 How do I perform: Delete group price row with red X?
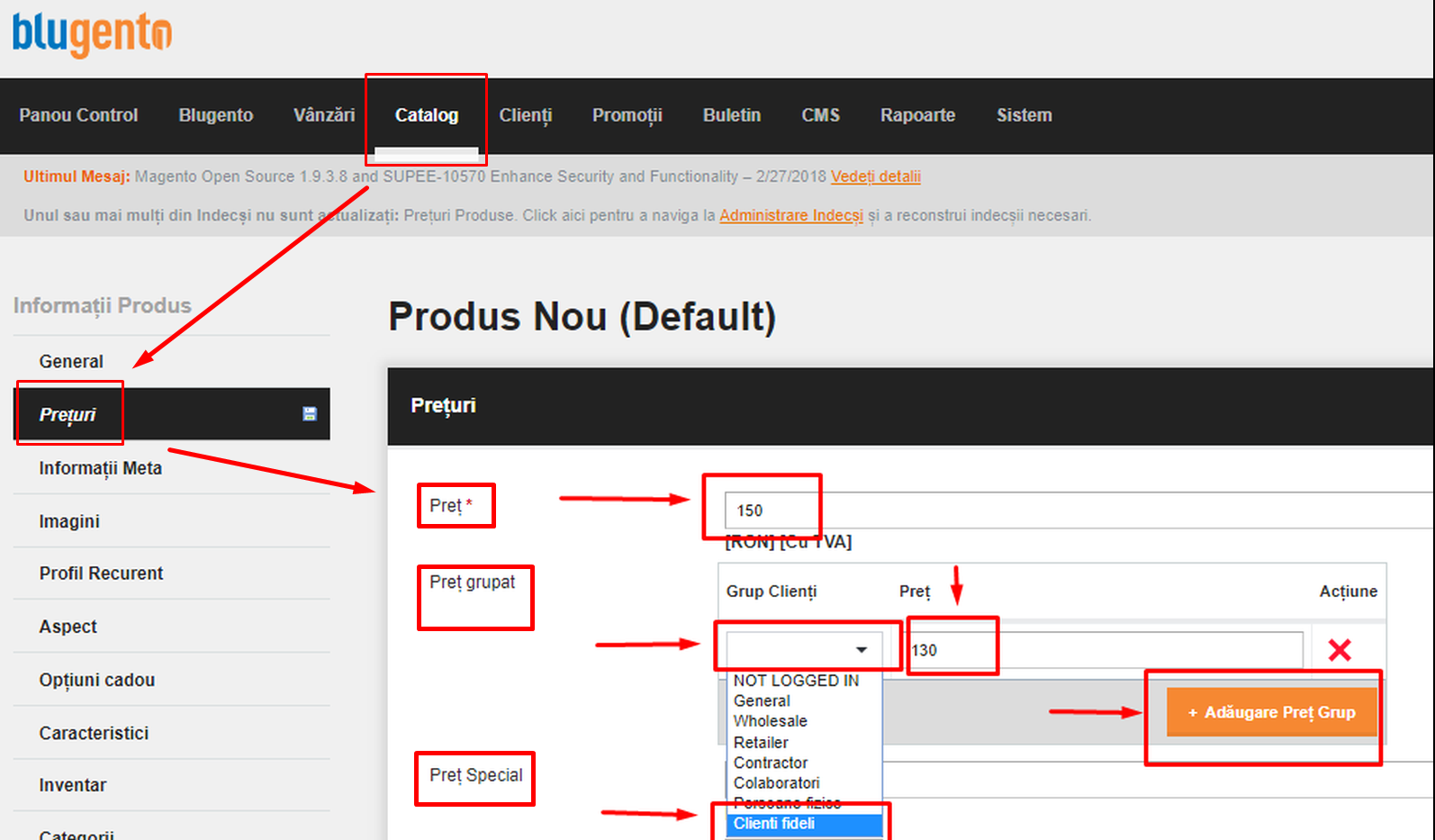[x=1340, y=650]
